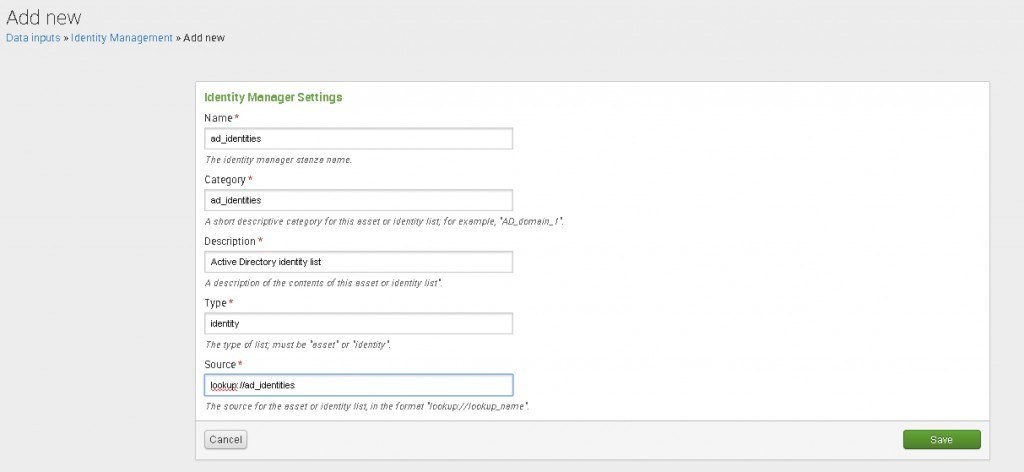Click the 'Add new' page title

tap(44, 17)
